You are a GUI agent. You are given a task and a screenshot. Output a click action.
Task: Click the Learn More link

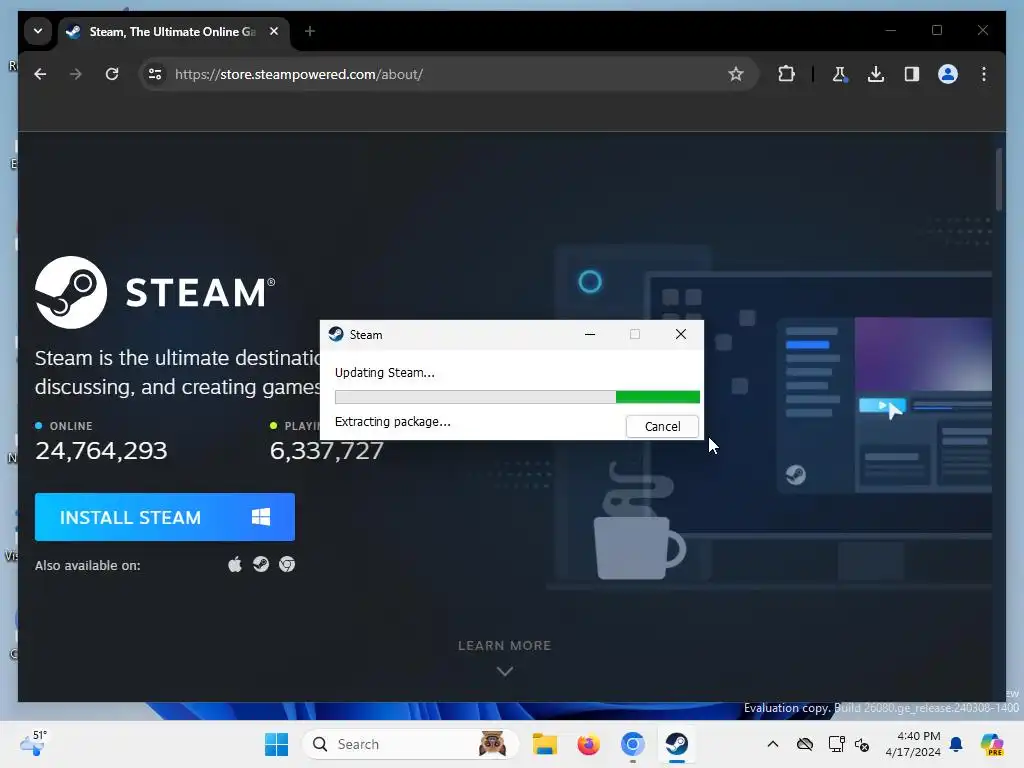click(x=504, y=645)
